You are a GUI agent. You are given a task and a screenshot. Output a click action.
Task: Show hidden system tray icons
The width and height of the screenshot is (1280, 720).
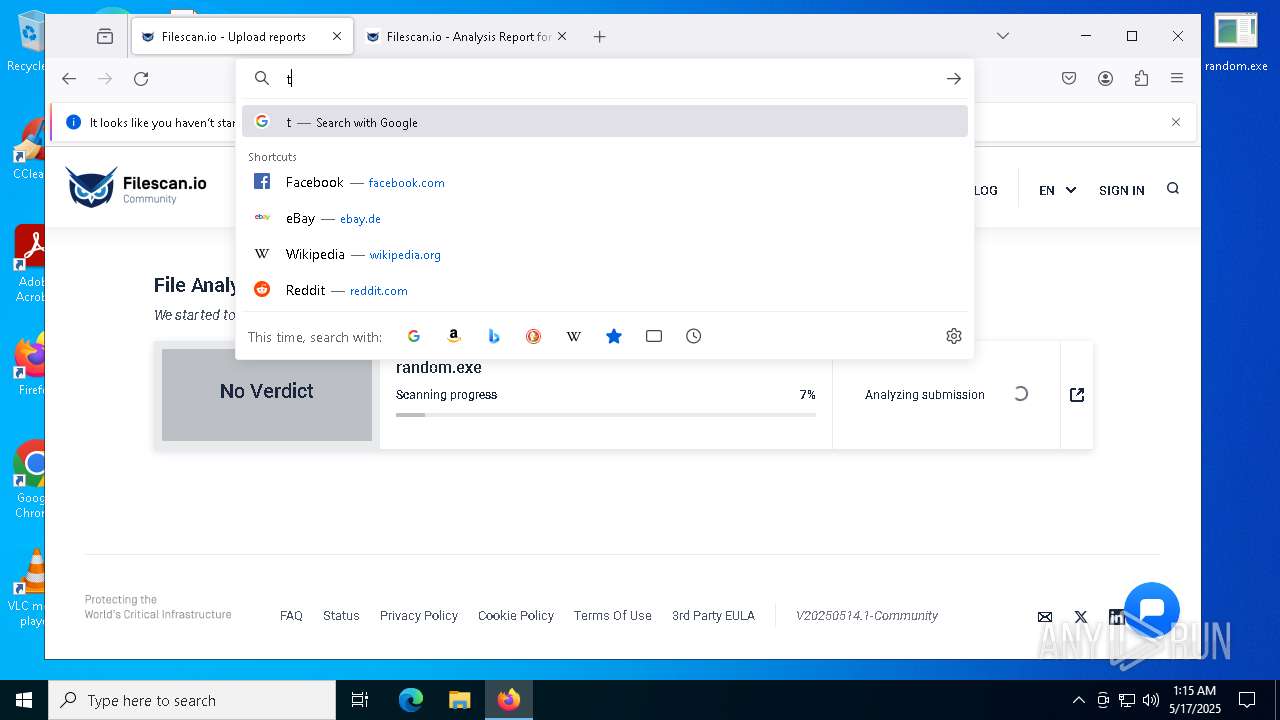1078,700
